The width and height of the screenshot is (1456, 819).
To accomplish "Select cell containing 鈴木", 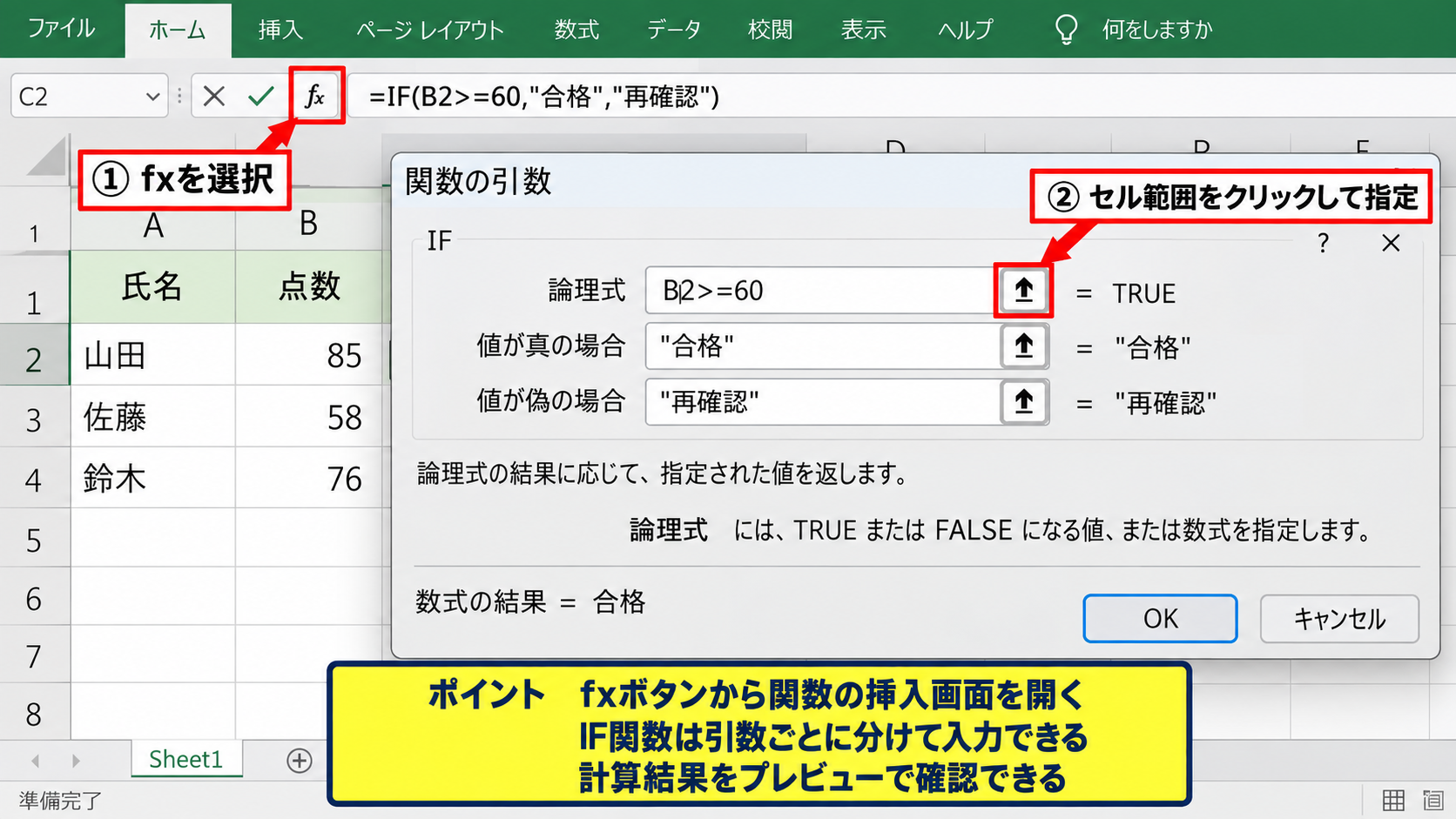I will (152, 478).
